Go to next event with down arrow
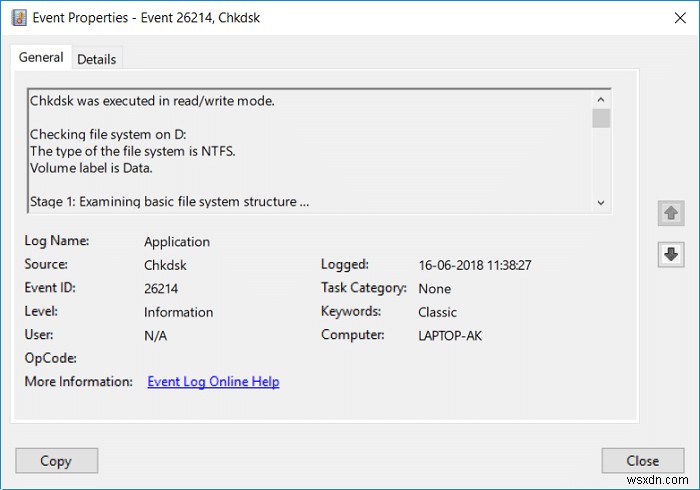Screen dimensions: 700x490 (x=671, y=254)
